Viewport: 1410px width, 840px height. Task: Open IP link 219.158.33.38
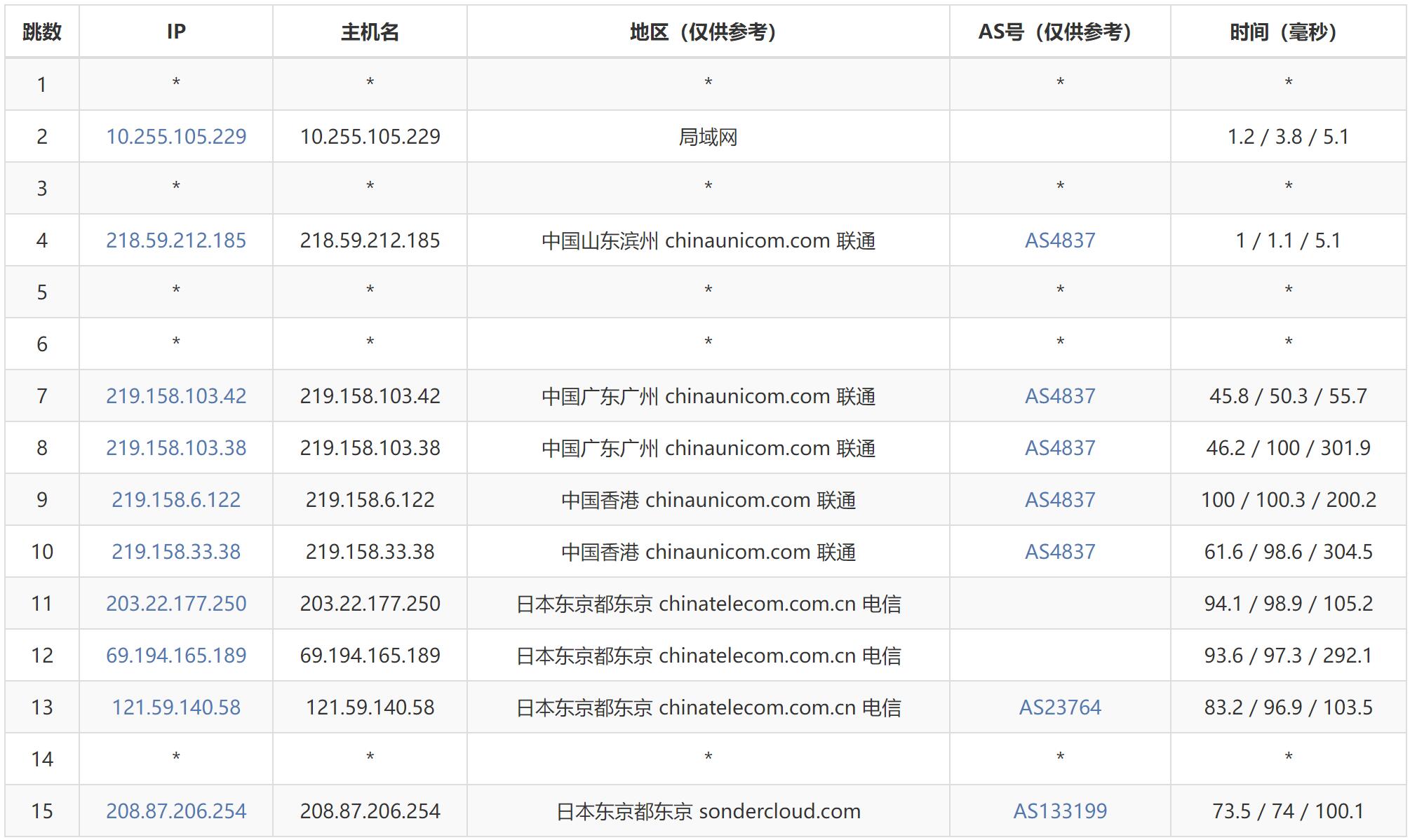coord(176,551)
